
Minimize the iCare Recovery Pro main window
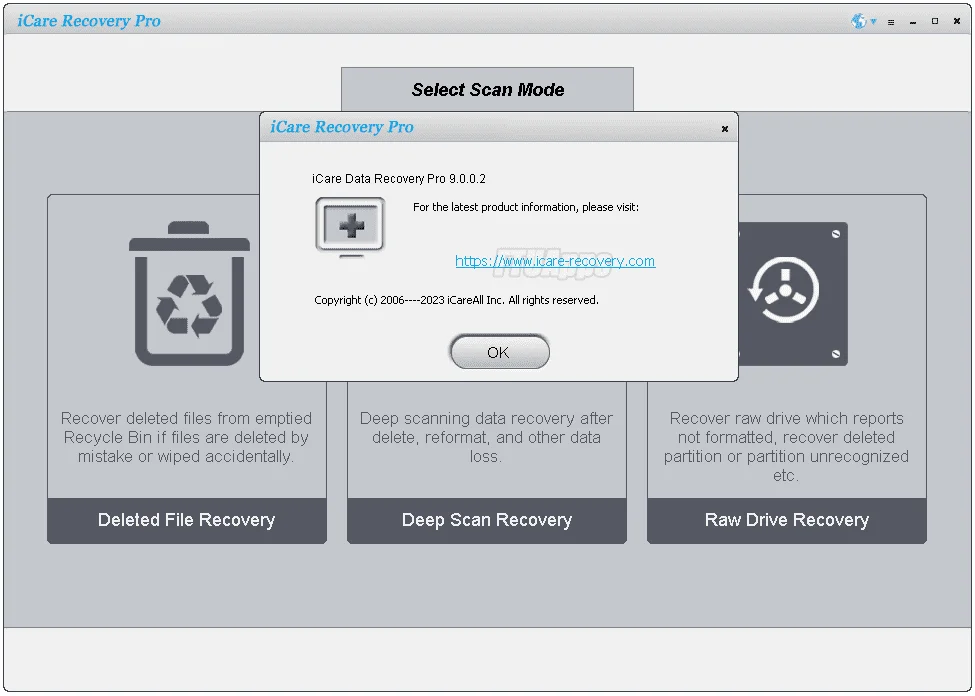tap(913, 22)
